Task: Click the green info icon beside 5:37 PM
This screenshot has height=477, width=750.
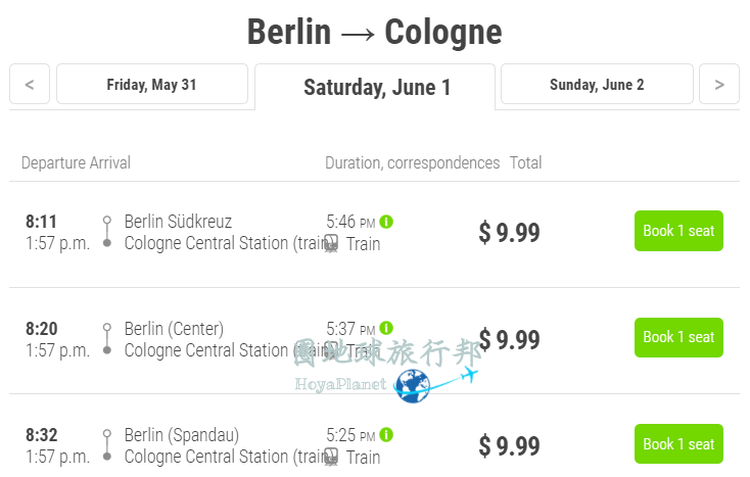Action: [x=386, y=328]
